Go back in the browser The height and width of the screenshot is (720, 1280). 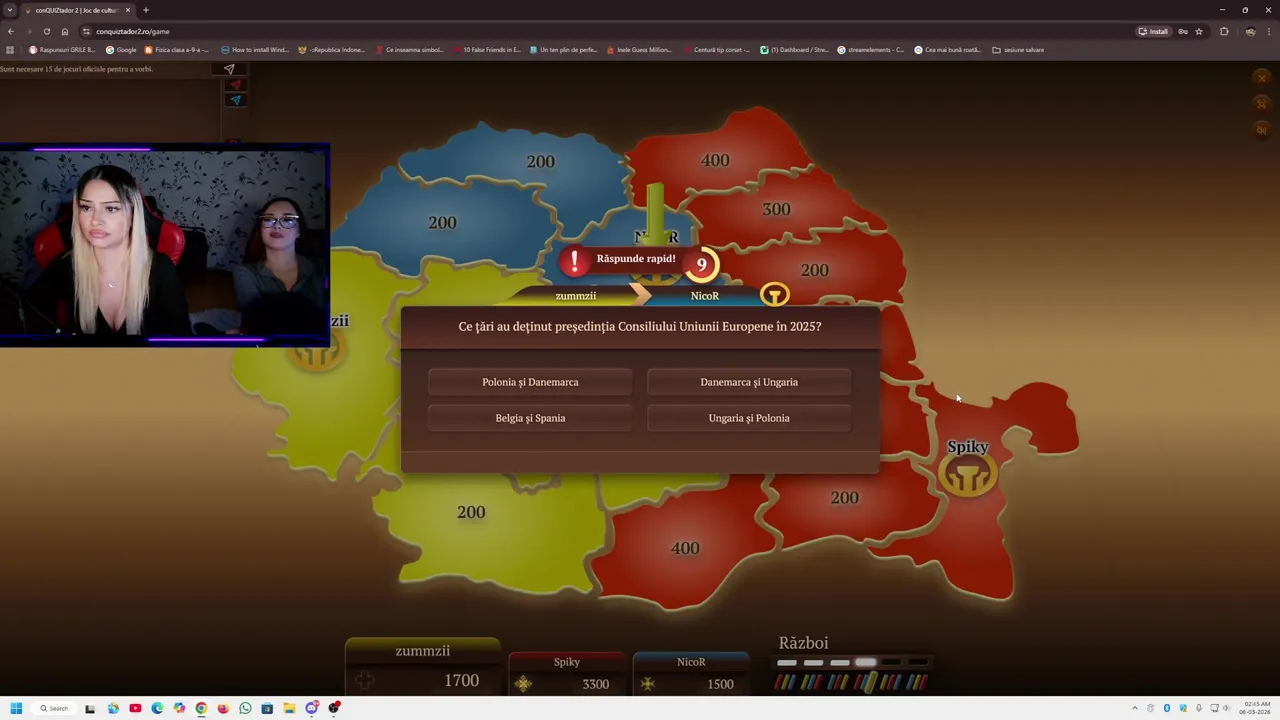tap(11, 31)
